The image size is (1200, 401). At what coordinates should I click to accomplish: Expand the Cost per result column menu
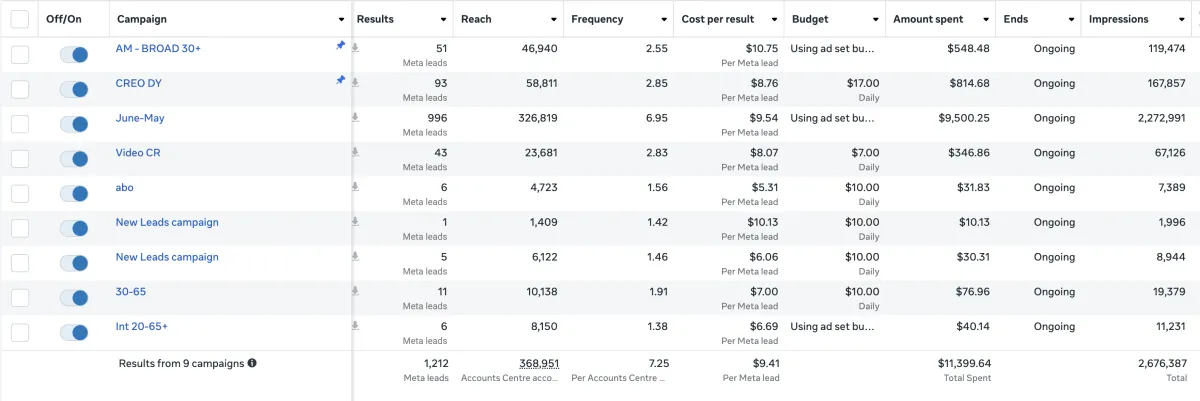776,19
